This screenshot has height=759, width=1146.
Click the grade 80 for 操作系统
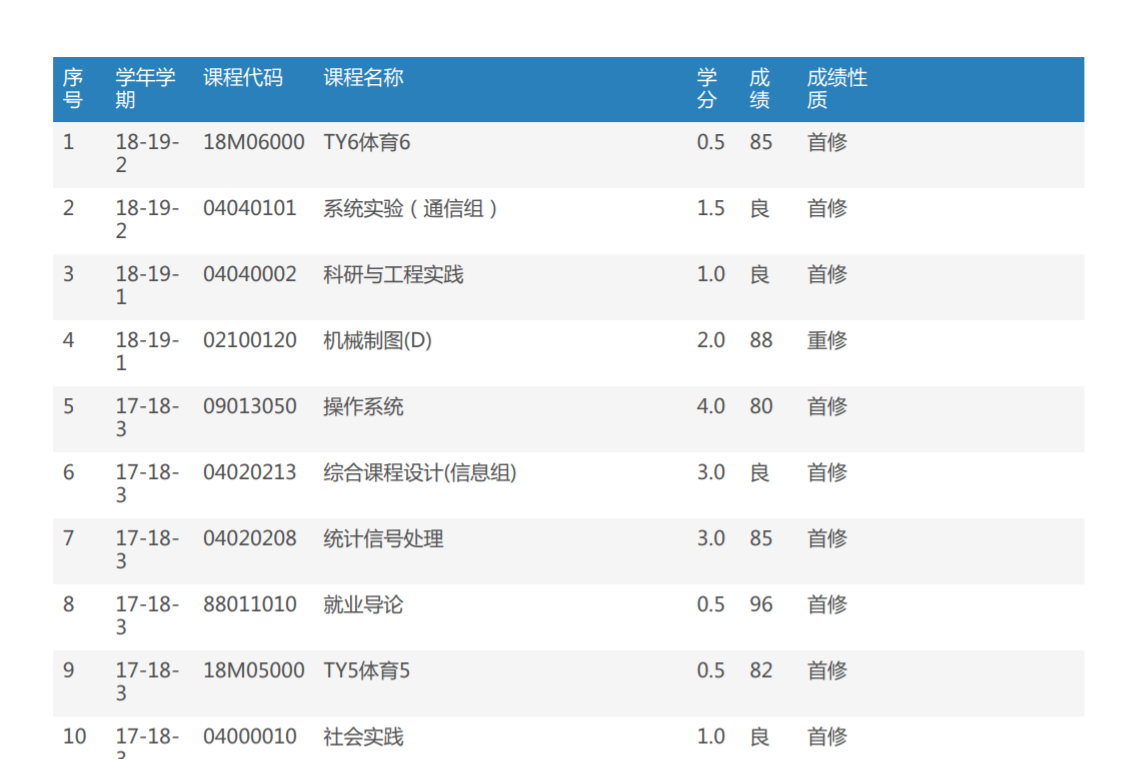click(x=761, y=407)
